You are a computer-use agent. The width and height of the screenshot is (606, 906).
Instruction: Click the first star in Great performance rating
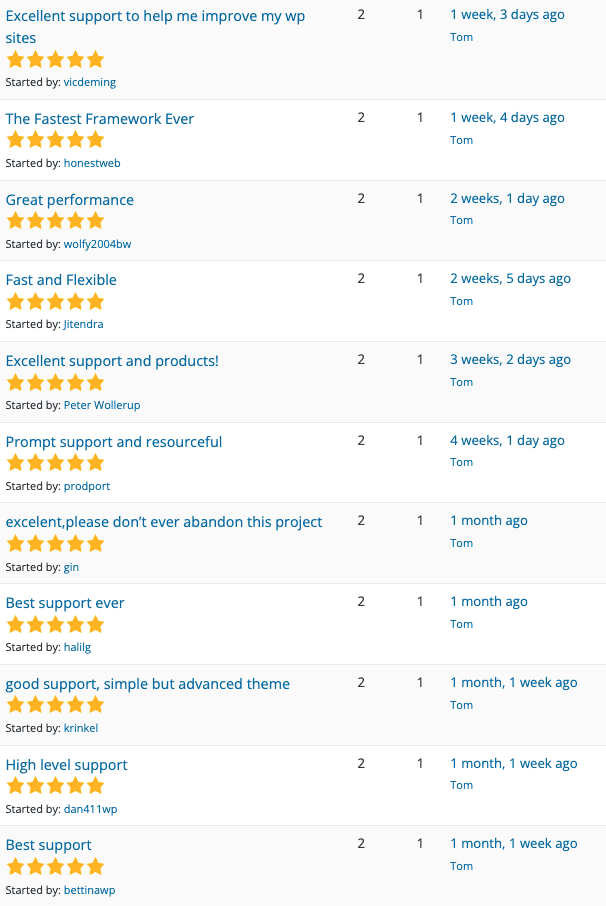click(x=14, y=220)
